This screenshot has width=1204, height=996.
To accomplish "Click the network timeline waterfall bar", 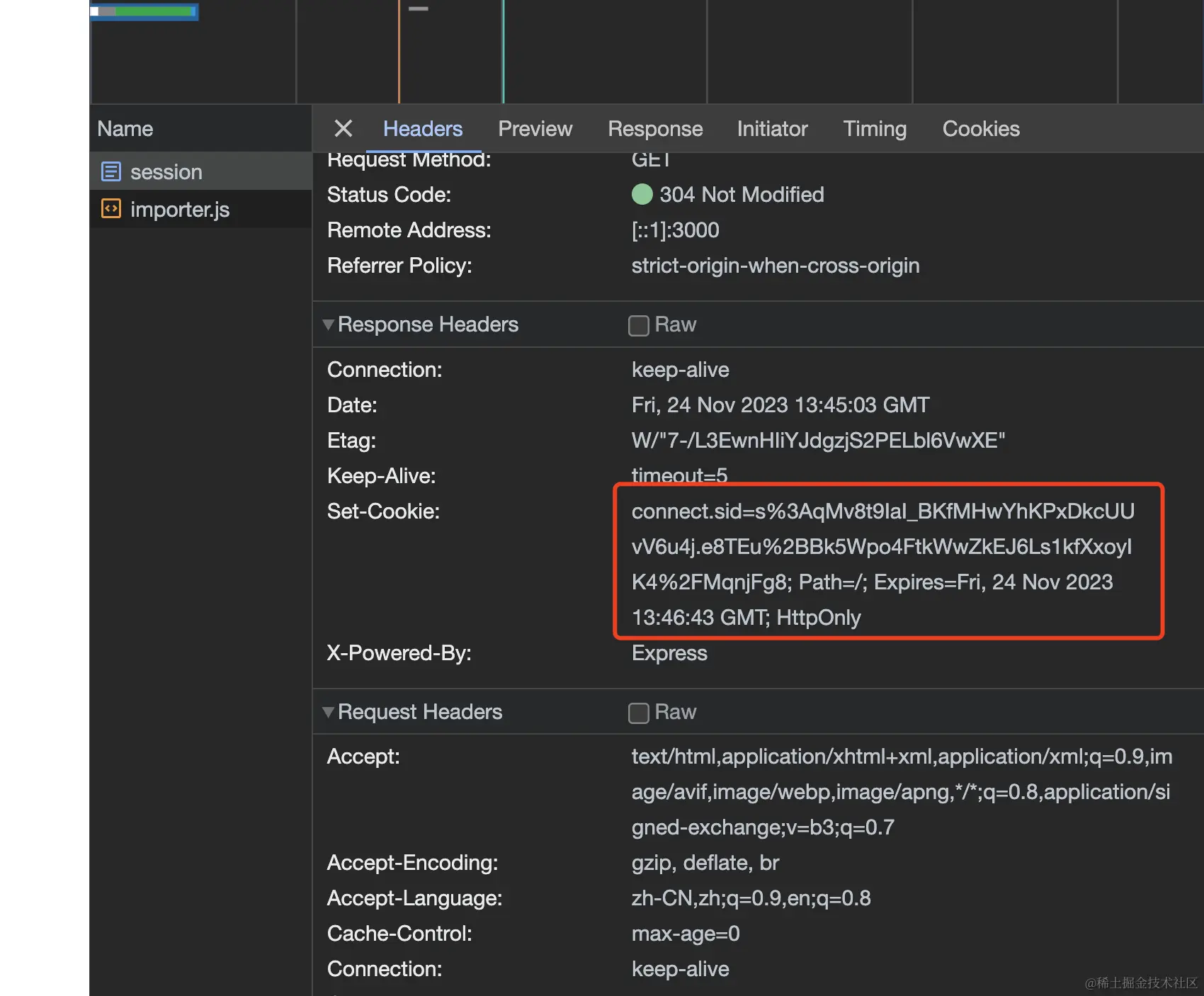I will 144,11.
